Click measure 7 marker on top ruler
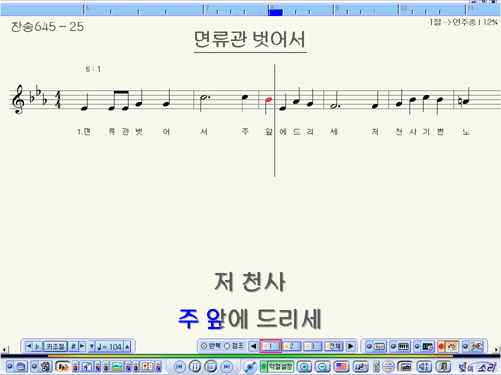The image size is (501, 375). 207,9
